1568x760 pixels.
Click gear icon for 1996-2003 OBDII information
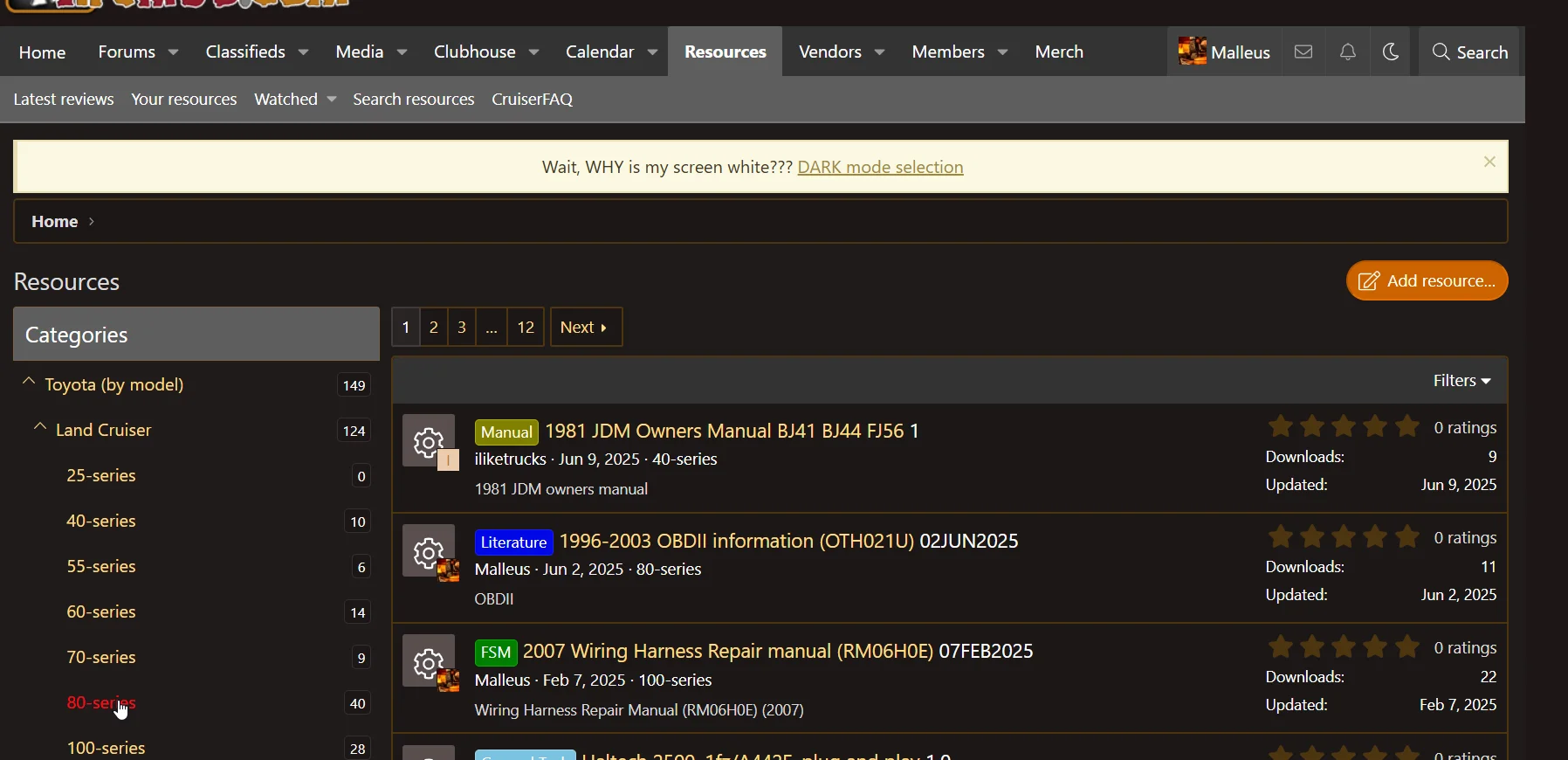428,550
